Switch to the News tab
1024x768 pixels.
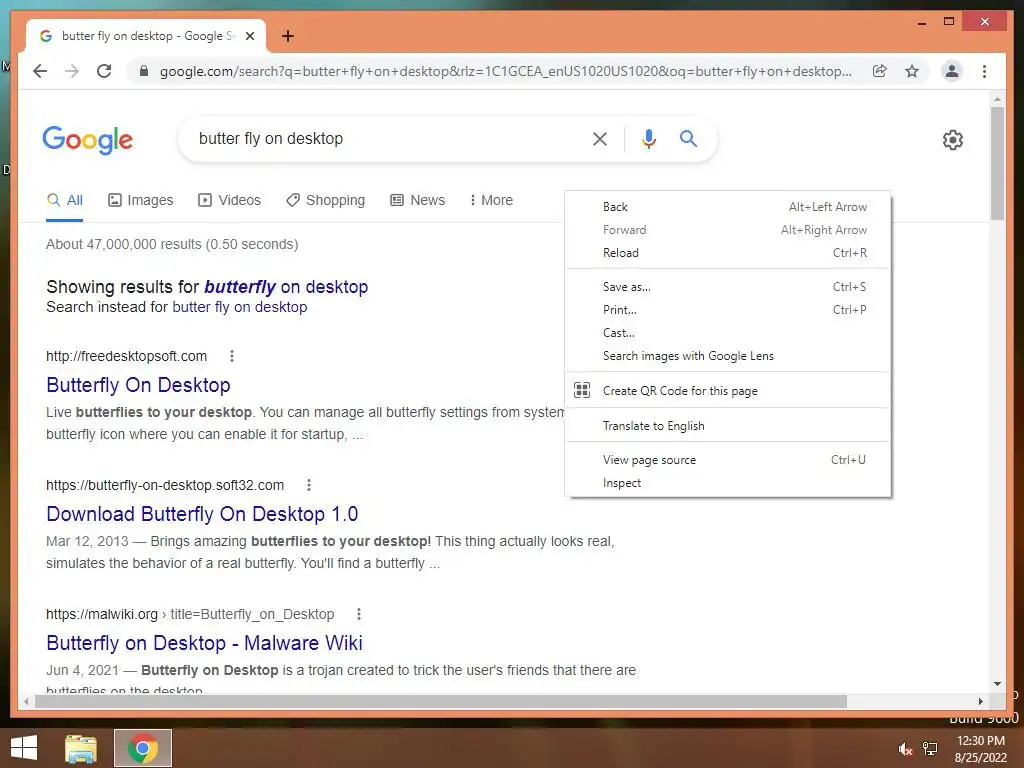click(417, 200)
